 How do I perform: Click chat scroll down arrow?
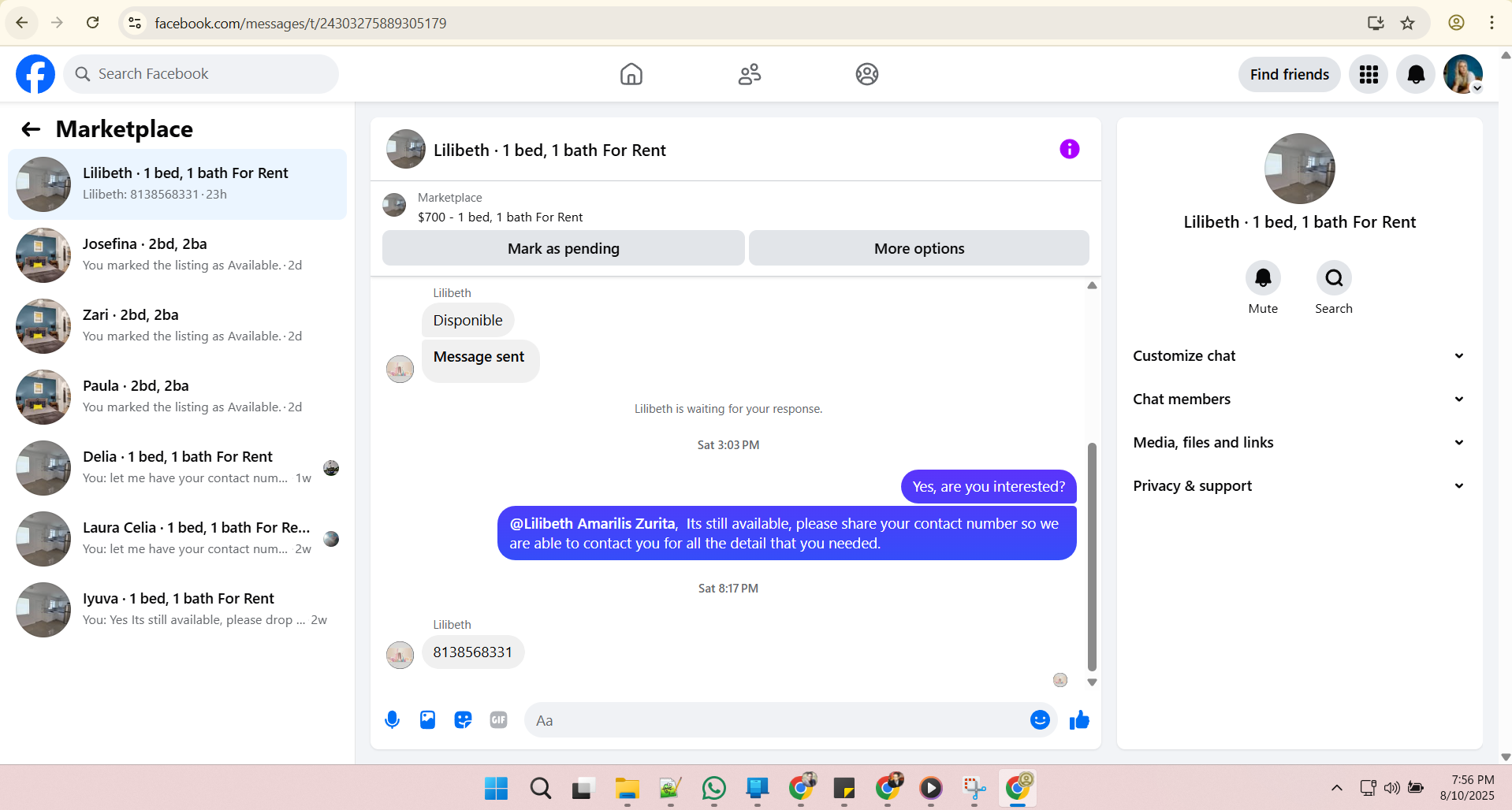(x=1092, y=682)
